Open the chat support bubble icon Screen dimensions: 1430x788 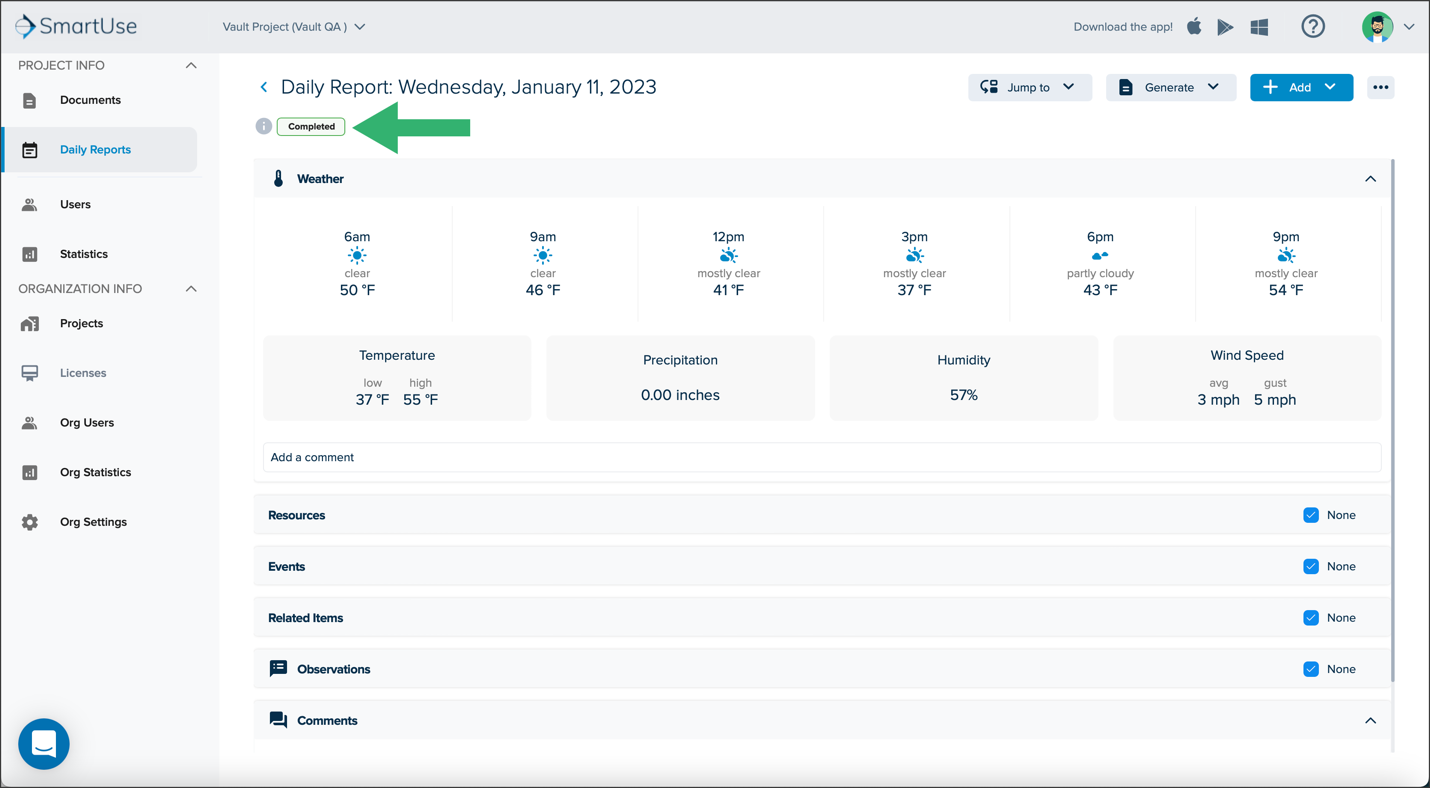coord(44,744)
